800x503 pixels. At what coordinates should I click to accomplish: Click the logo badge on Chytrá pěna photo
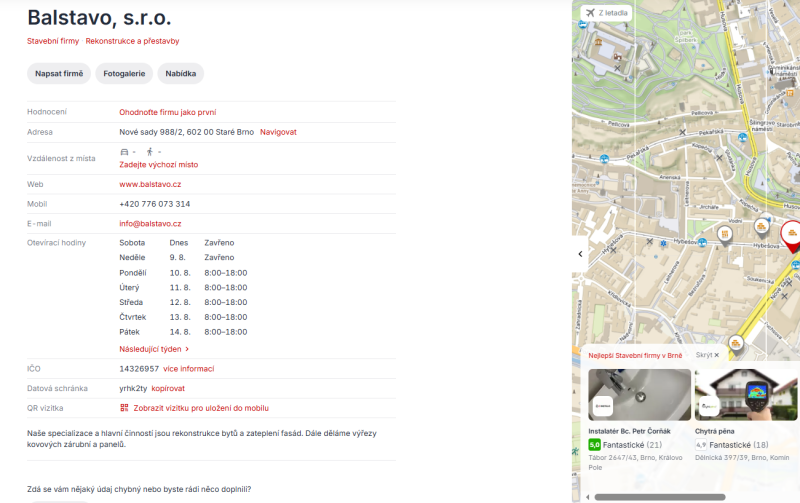click(x=709, y=406)
